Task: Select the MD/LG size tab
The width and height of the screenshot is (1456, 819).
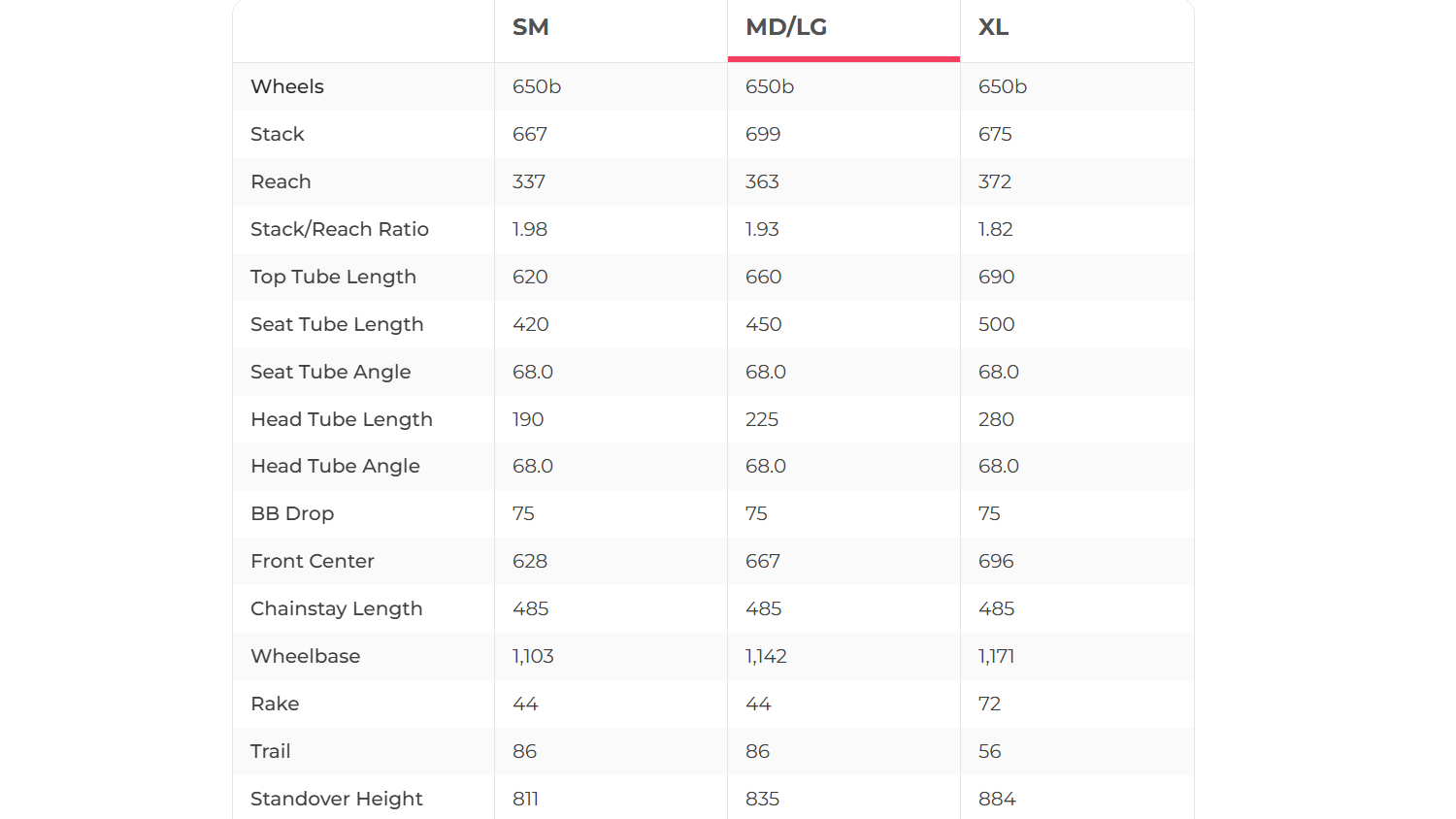Action: [786, 27]
